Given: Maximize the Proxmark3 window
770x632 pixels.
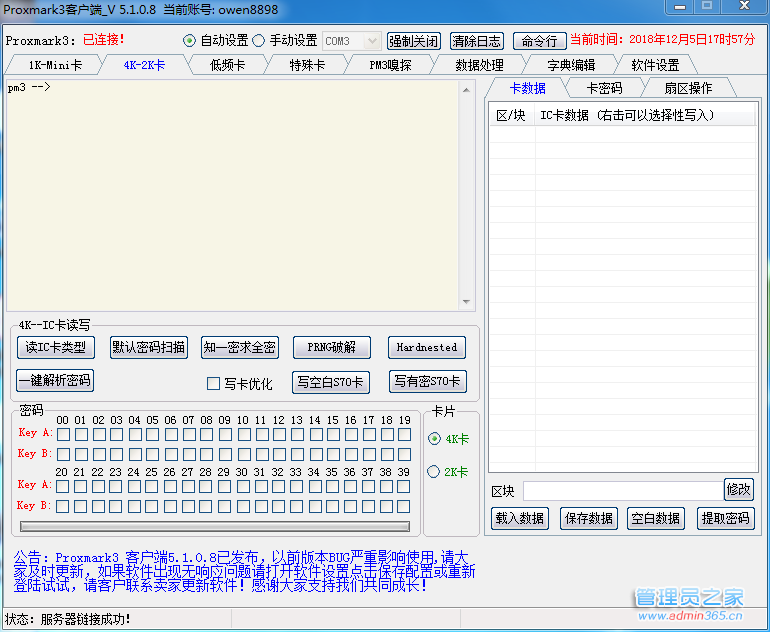Looking at the screenshot, I should point(707,6).
